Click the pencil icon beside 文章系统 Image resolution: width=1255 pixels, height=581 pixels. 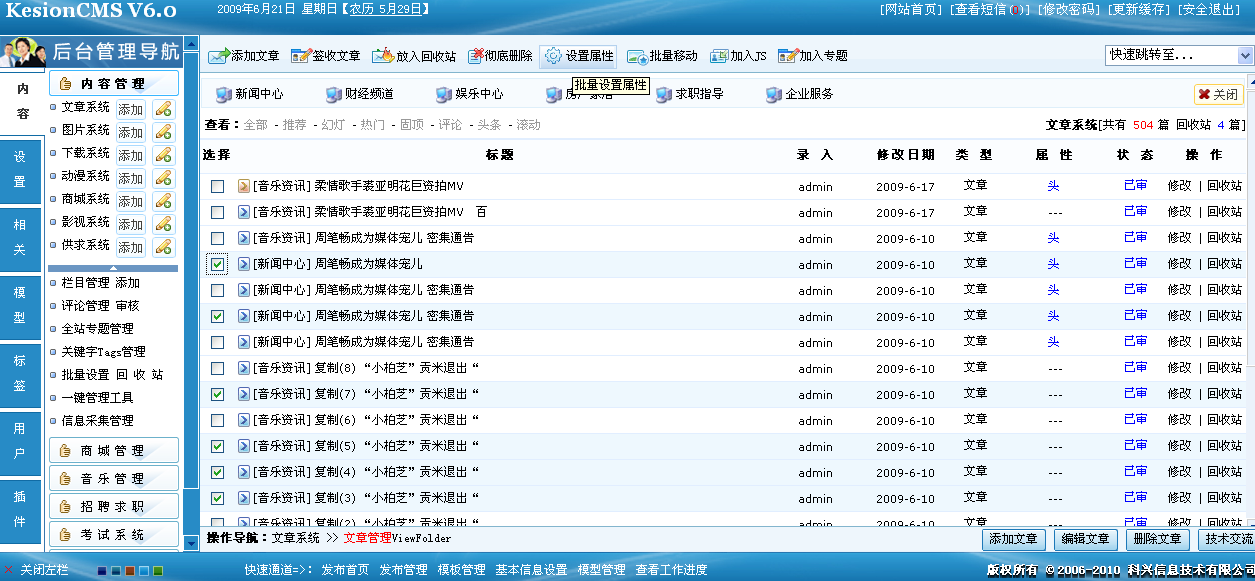pyautogui.click(x=163, y=109)
